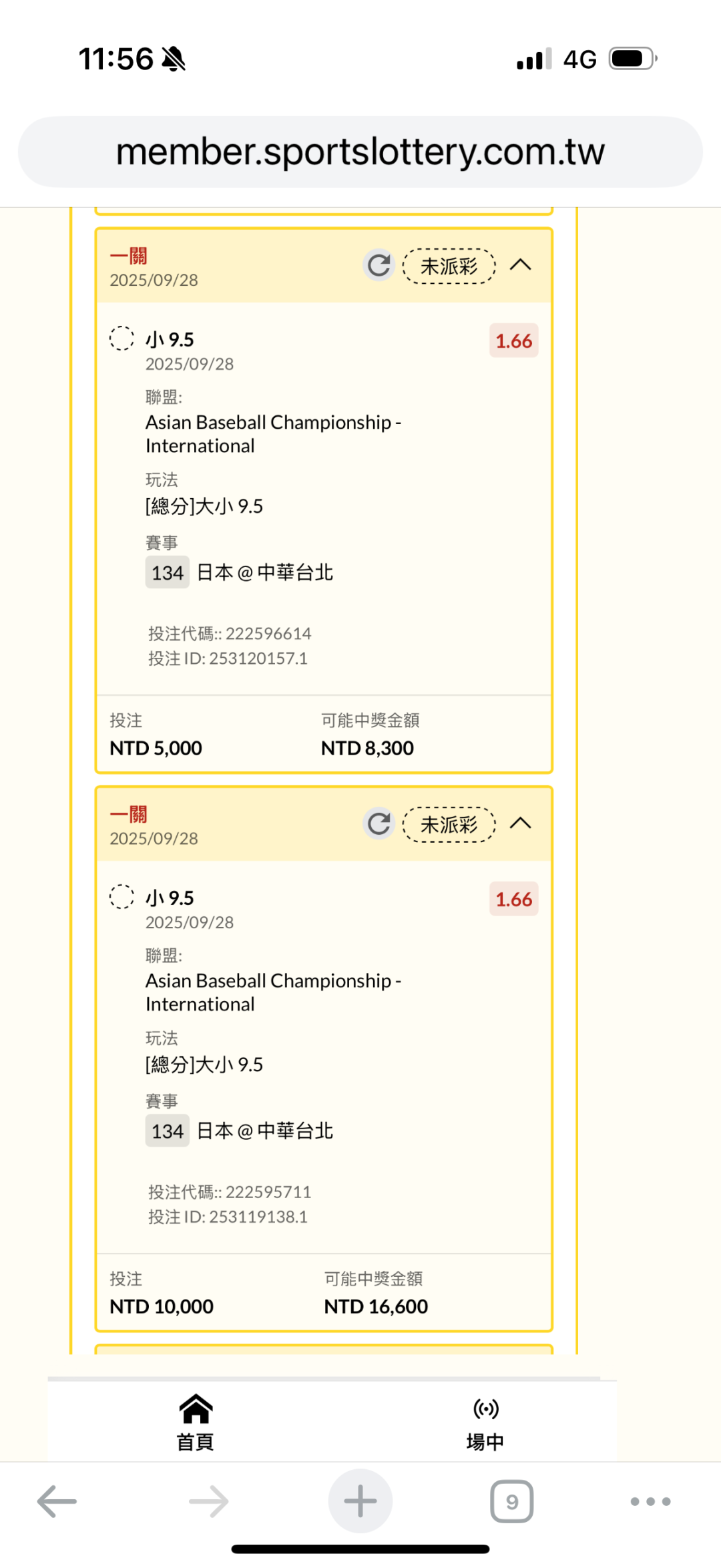Tap match number 134 in second bet
Image resolution: width=721 pixels, height=1568 pixels.
168,1131
